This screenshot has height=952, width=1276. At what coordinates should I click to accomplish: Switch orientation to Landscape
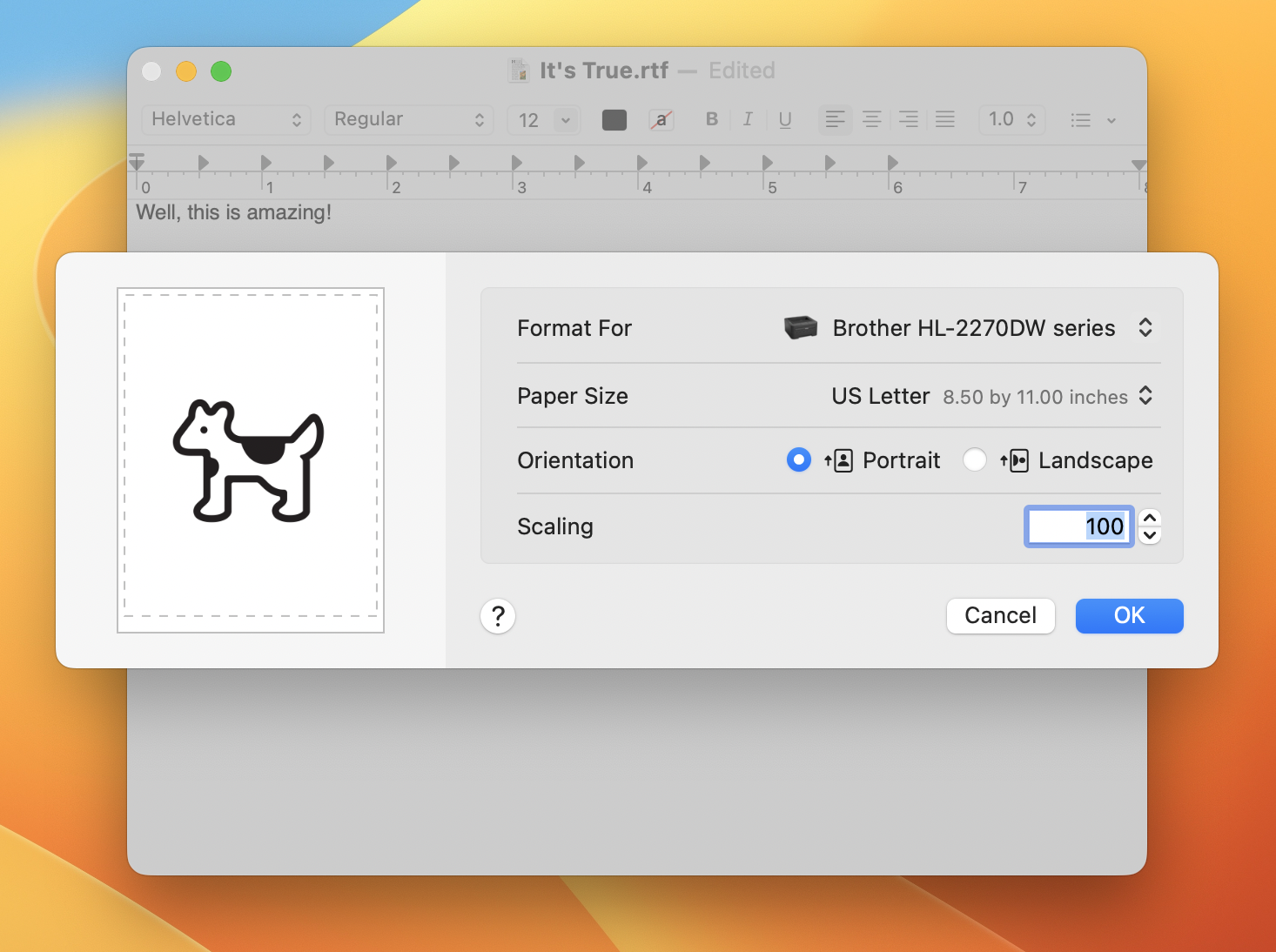975,459
